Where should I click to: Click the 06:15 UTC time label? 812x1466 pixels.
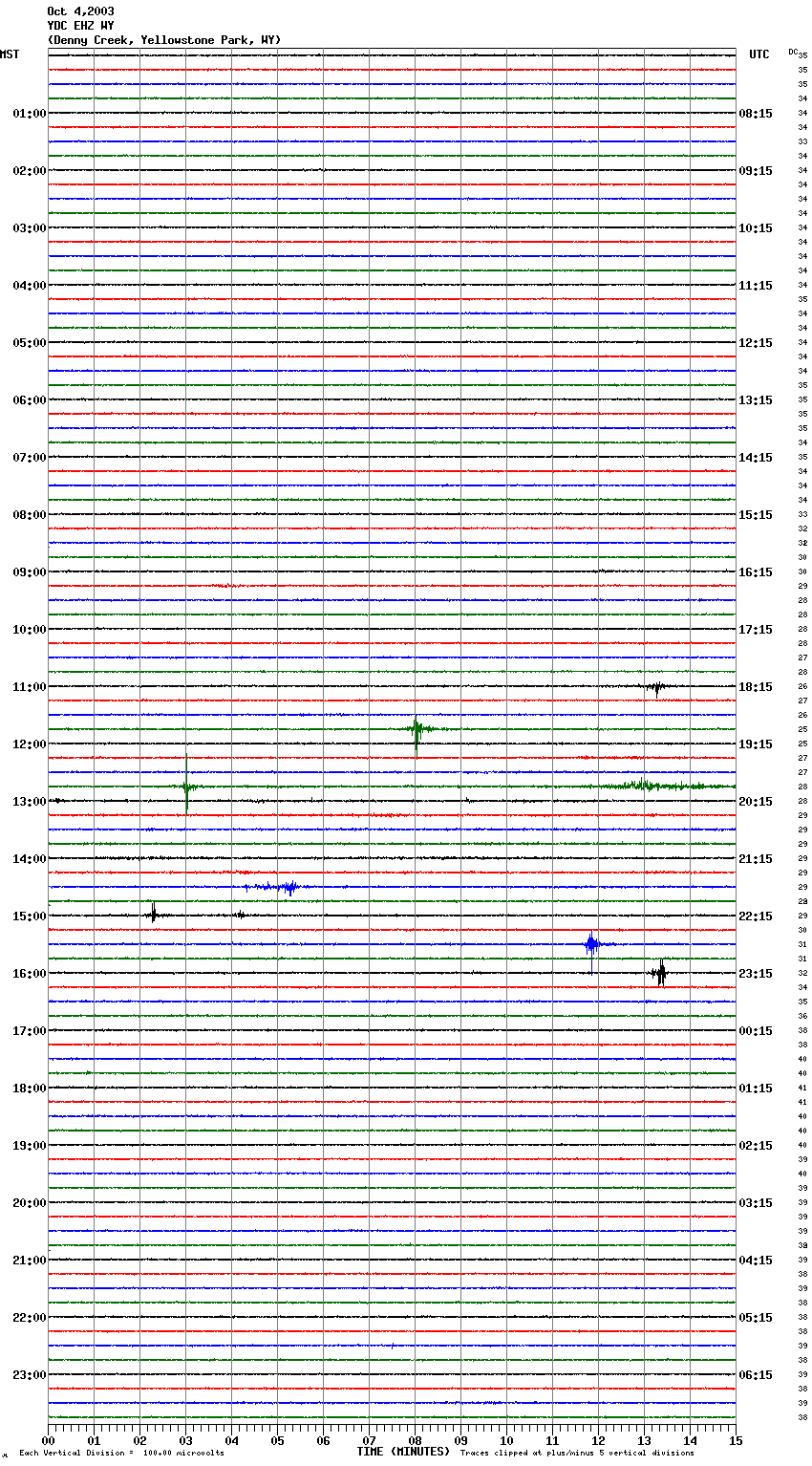coord(756,1375)
